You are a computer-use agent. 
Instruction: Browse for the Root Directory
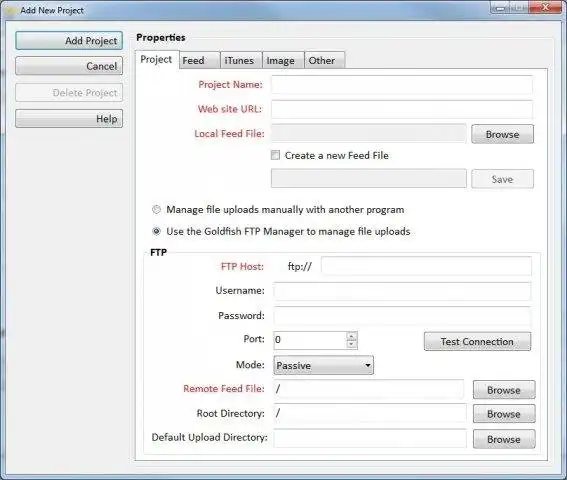[504, 414]
